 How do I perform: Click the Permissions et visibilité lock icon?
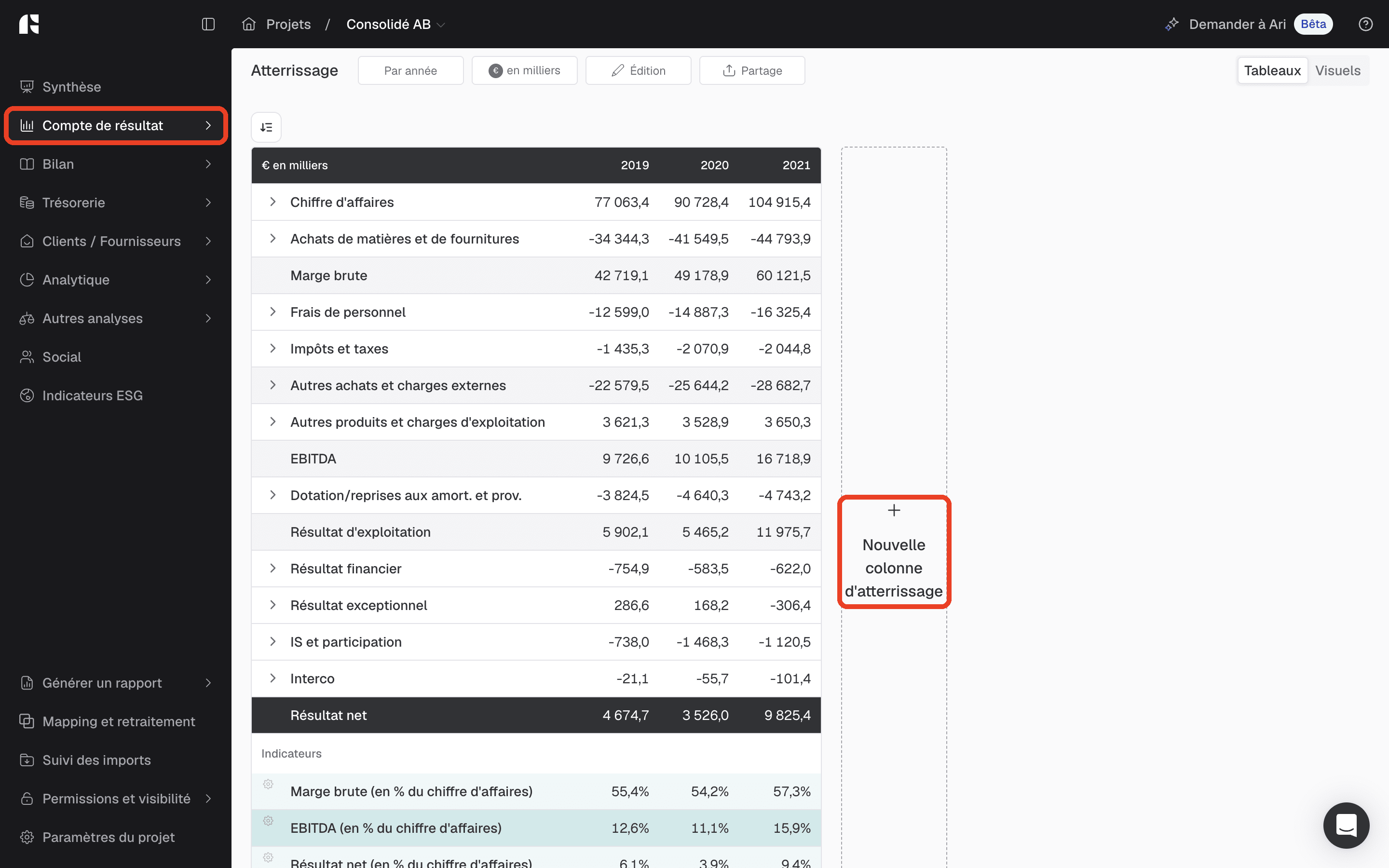click(x=27, y=799)
